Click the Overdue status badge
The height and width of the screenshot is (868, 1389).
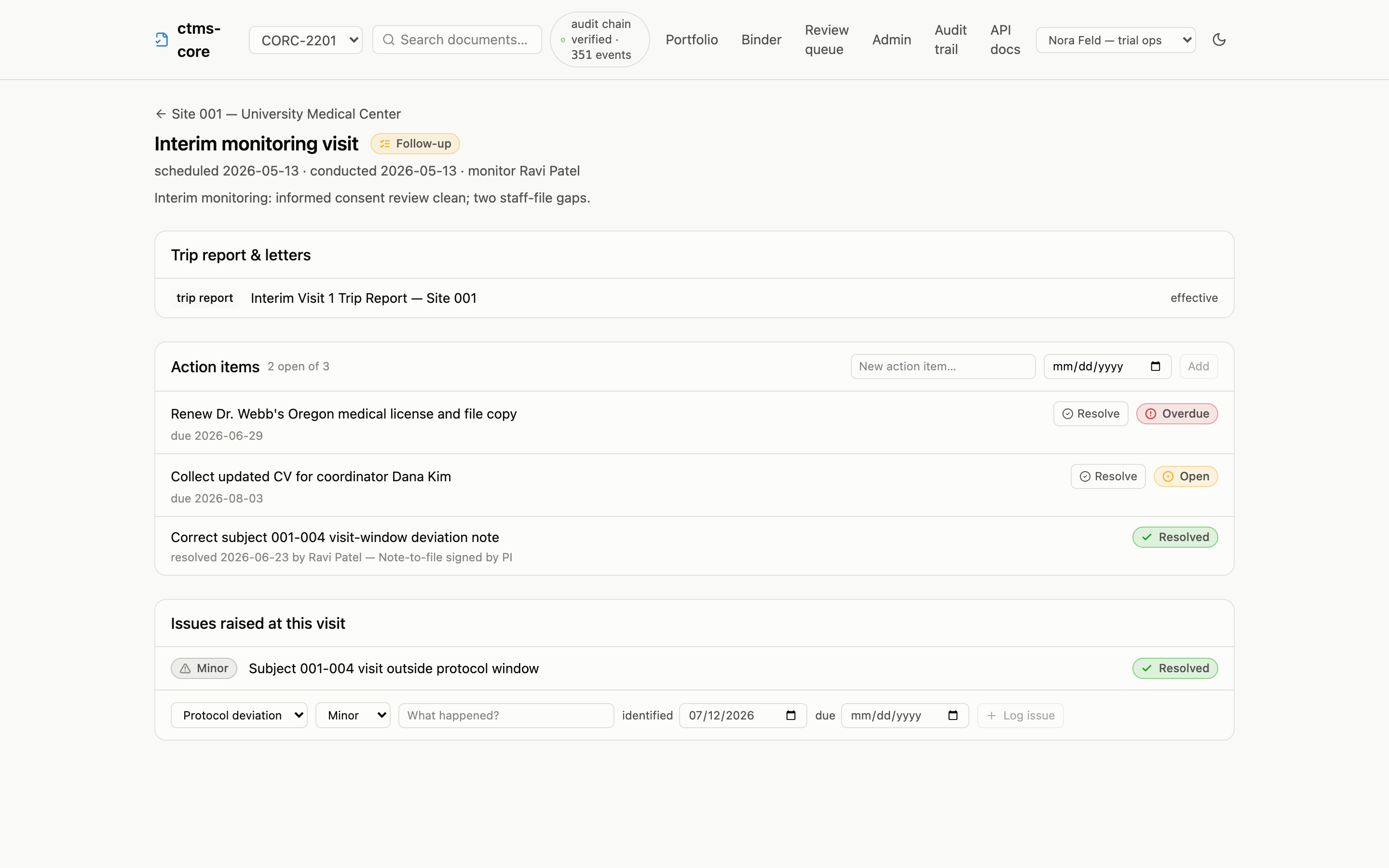click(1177, 414)
